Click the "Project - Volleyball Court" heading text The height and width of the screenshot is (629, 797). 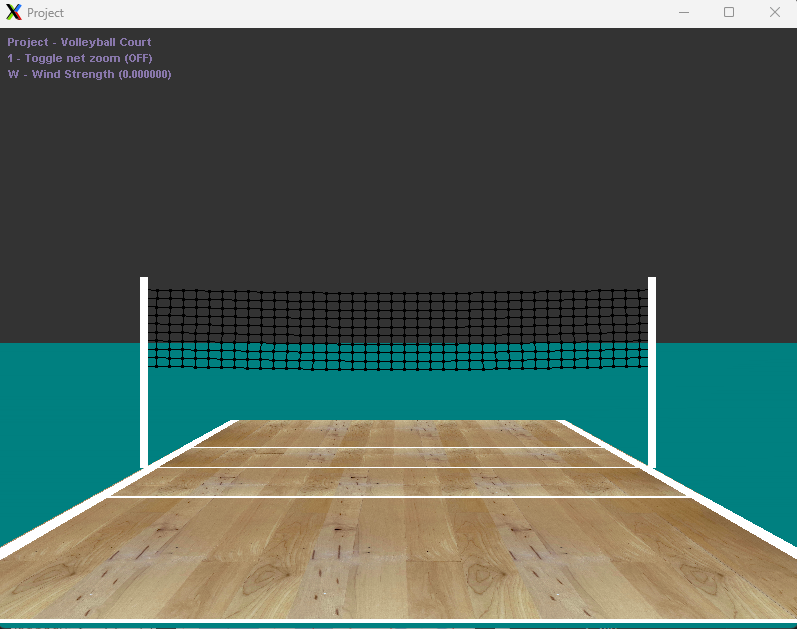[80, 42]
